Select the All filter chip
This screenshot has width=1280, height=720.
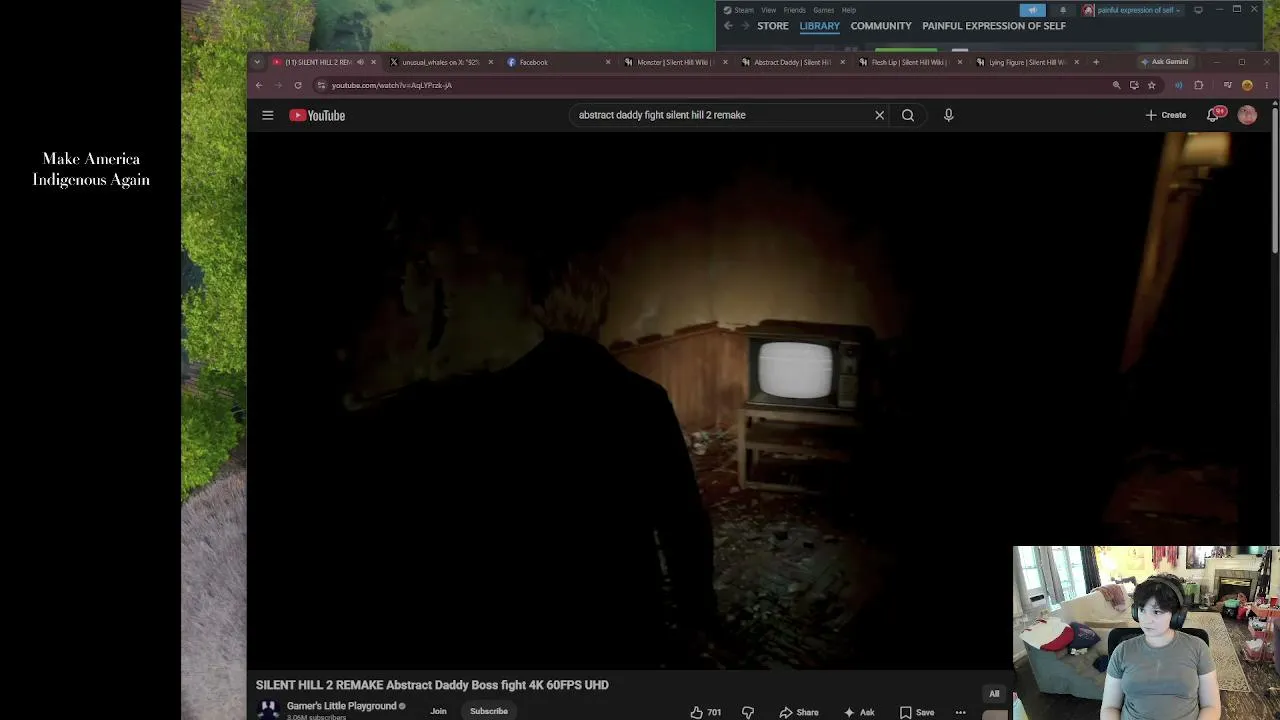click(x=994, y=694)
